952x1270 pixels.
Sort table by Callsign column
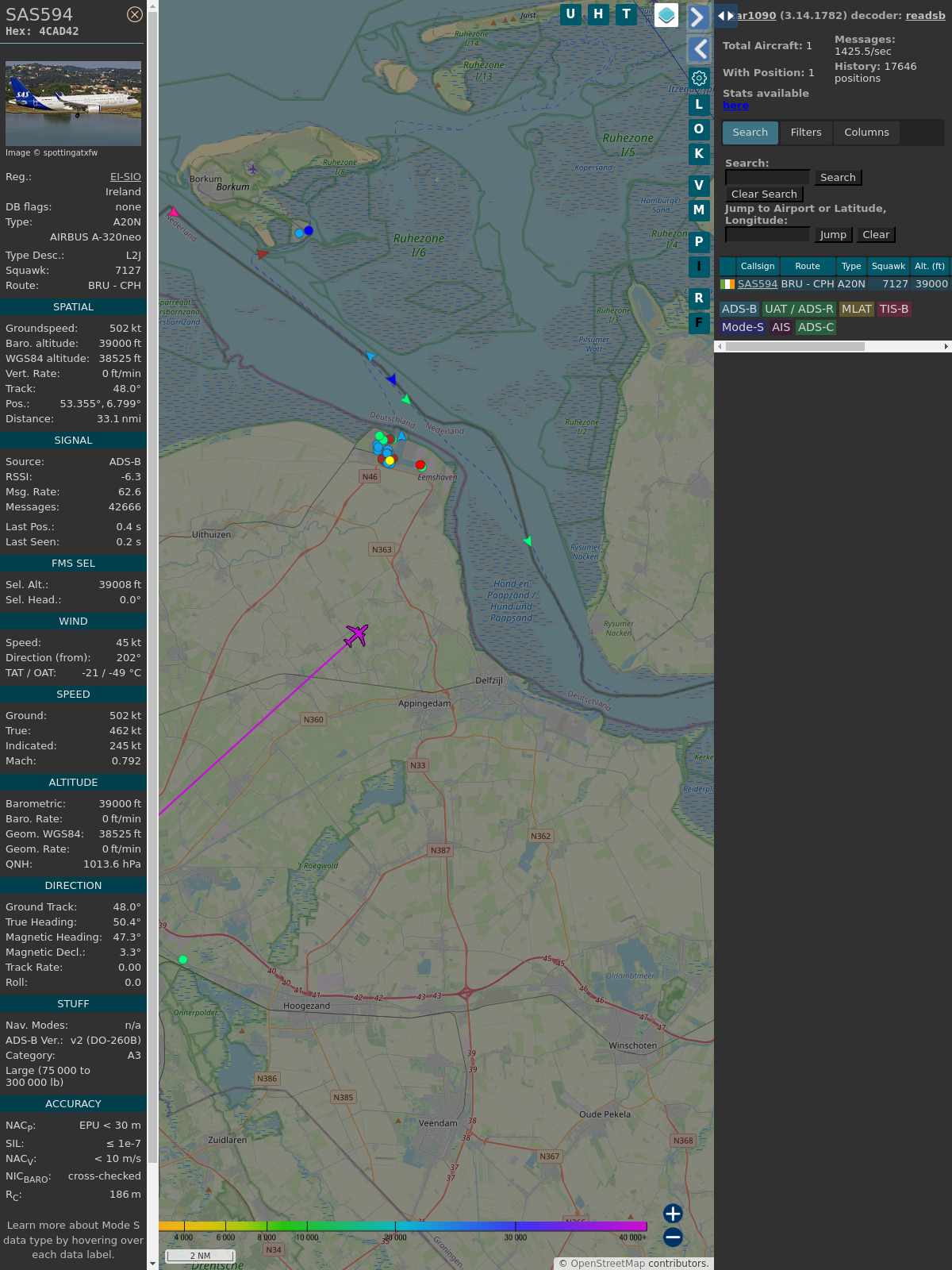[758, 267]
